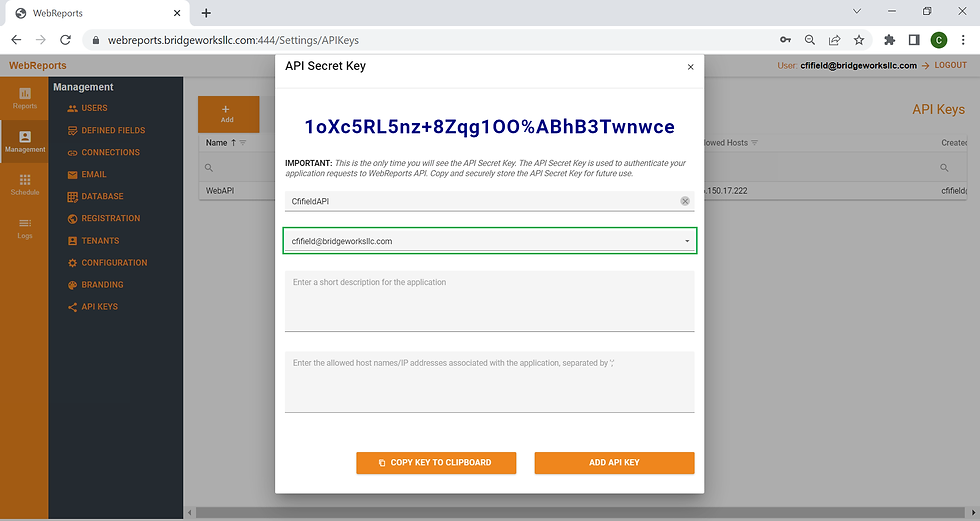Open a new browser tab
Image resolution: width=980 pixels, height=521 pixels.
coord(206,13)
